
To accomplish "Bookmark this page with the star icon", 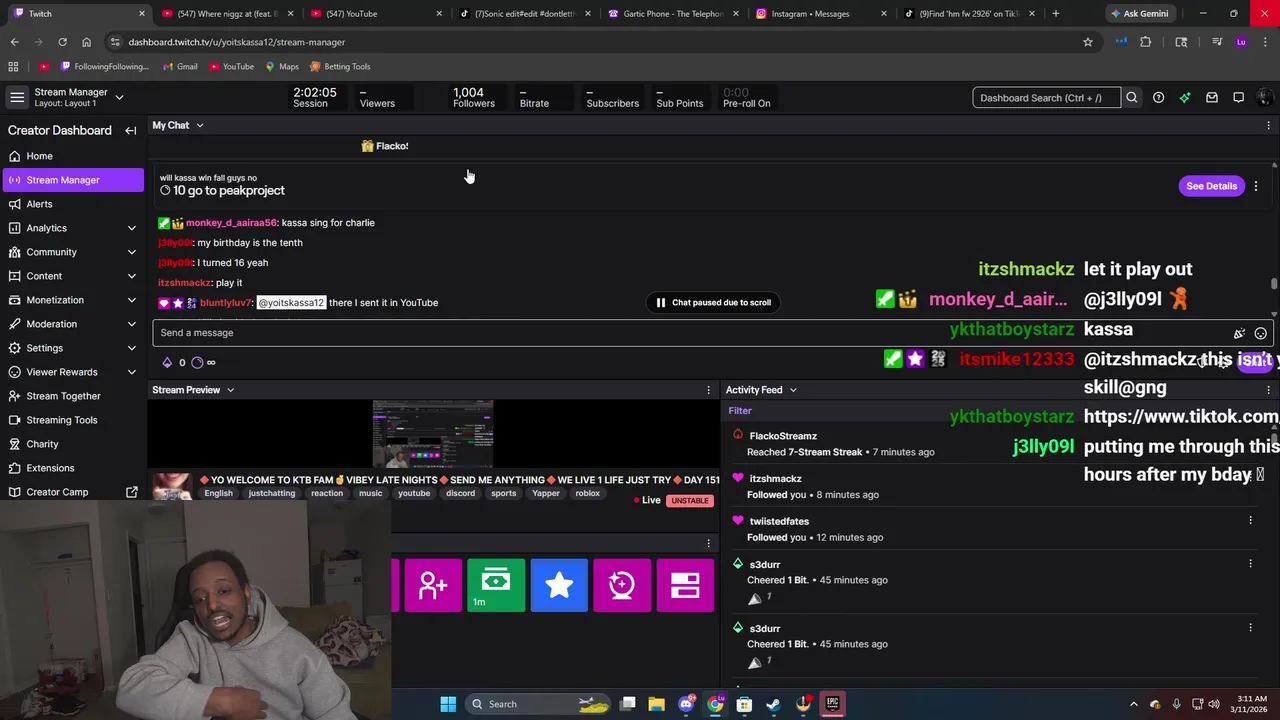I will click(x=1087, y=42).
